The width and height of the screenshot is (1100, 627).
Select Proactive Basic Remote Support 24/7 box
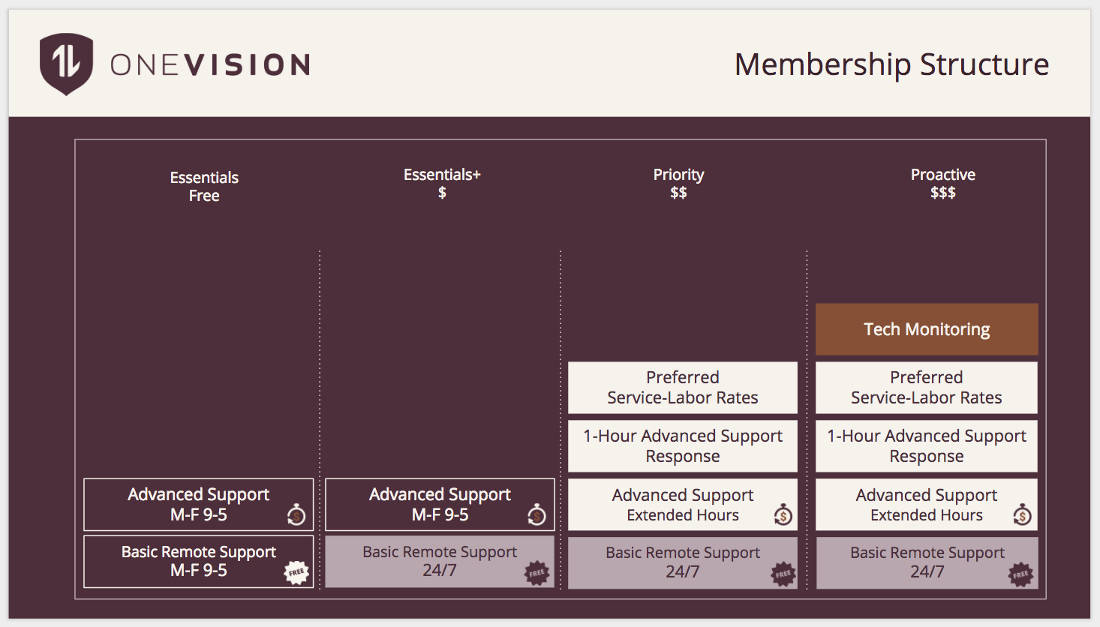point(927,562)
